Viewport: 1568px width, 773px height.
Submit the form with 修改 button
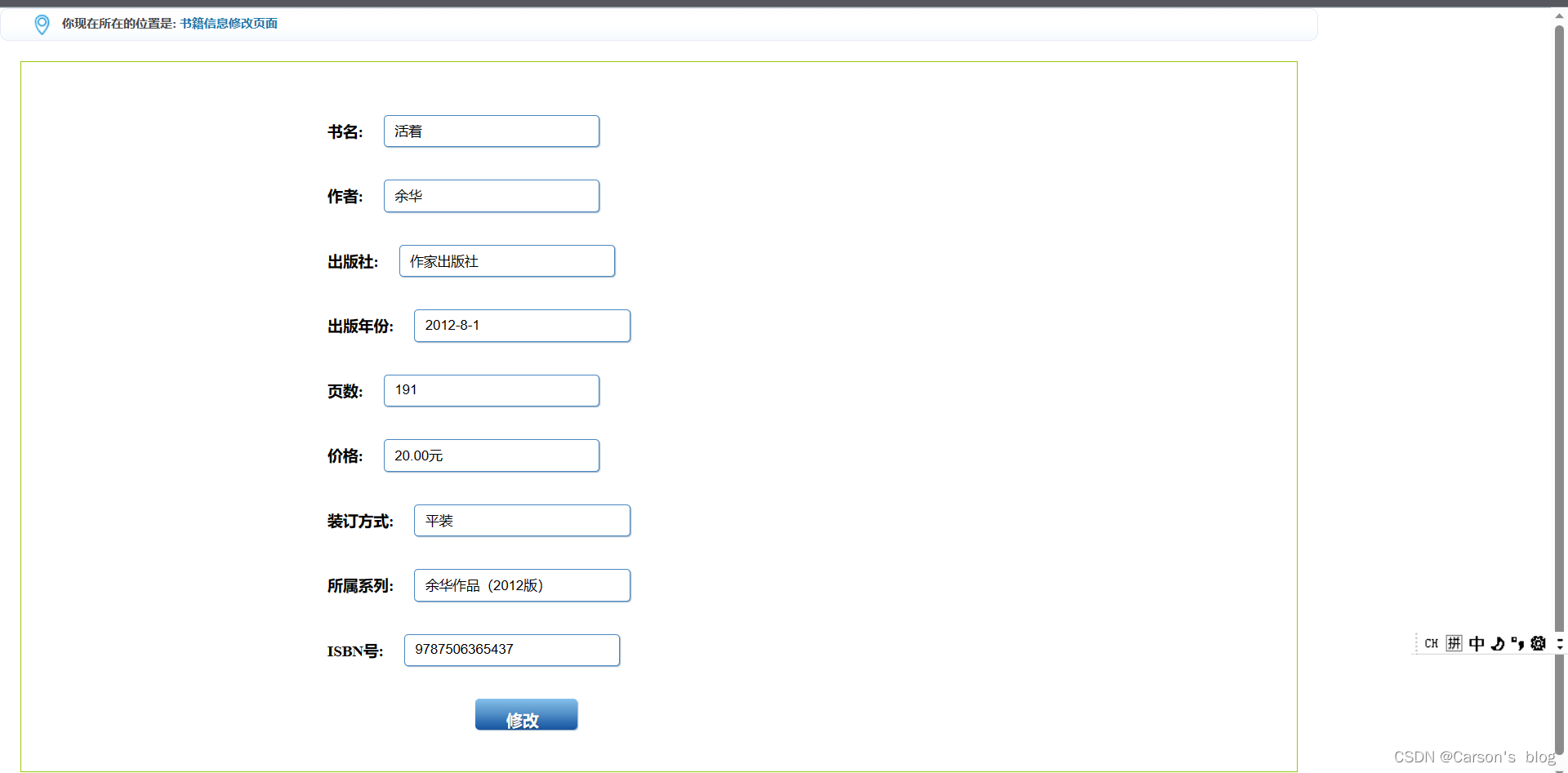pyautogui.click(x=526, y=714)
